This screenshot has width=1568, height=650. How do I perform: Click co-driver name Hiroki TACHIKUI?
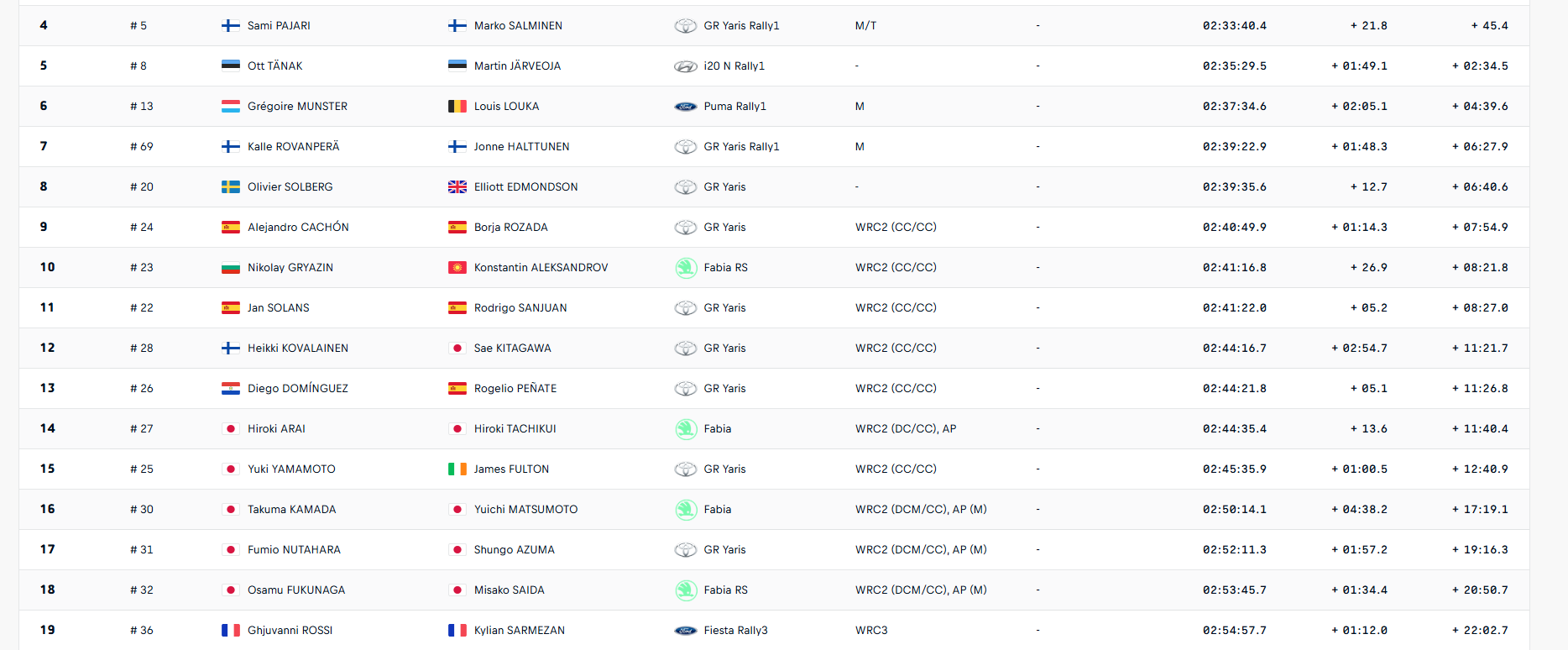tap(515, 429)
